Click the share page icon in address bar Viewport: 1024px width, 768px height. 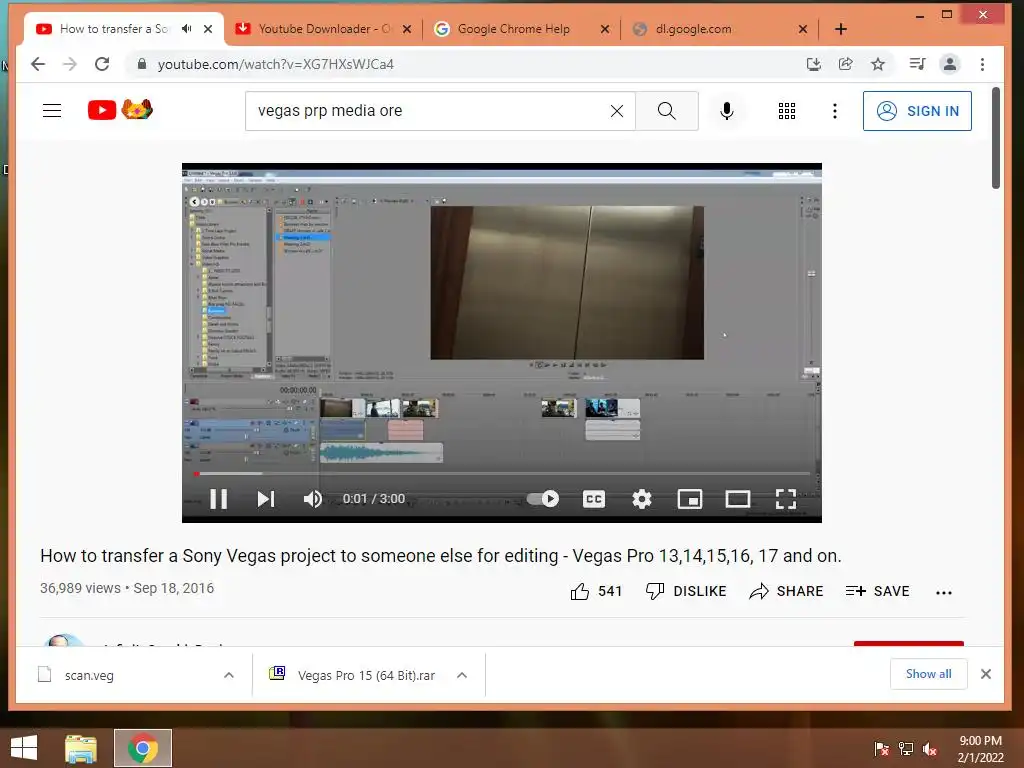846,64
